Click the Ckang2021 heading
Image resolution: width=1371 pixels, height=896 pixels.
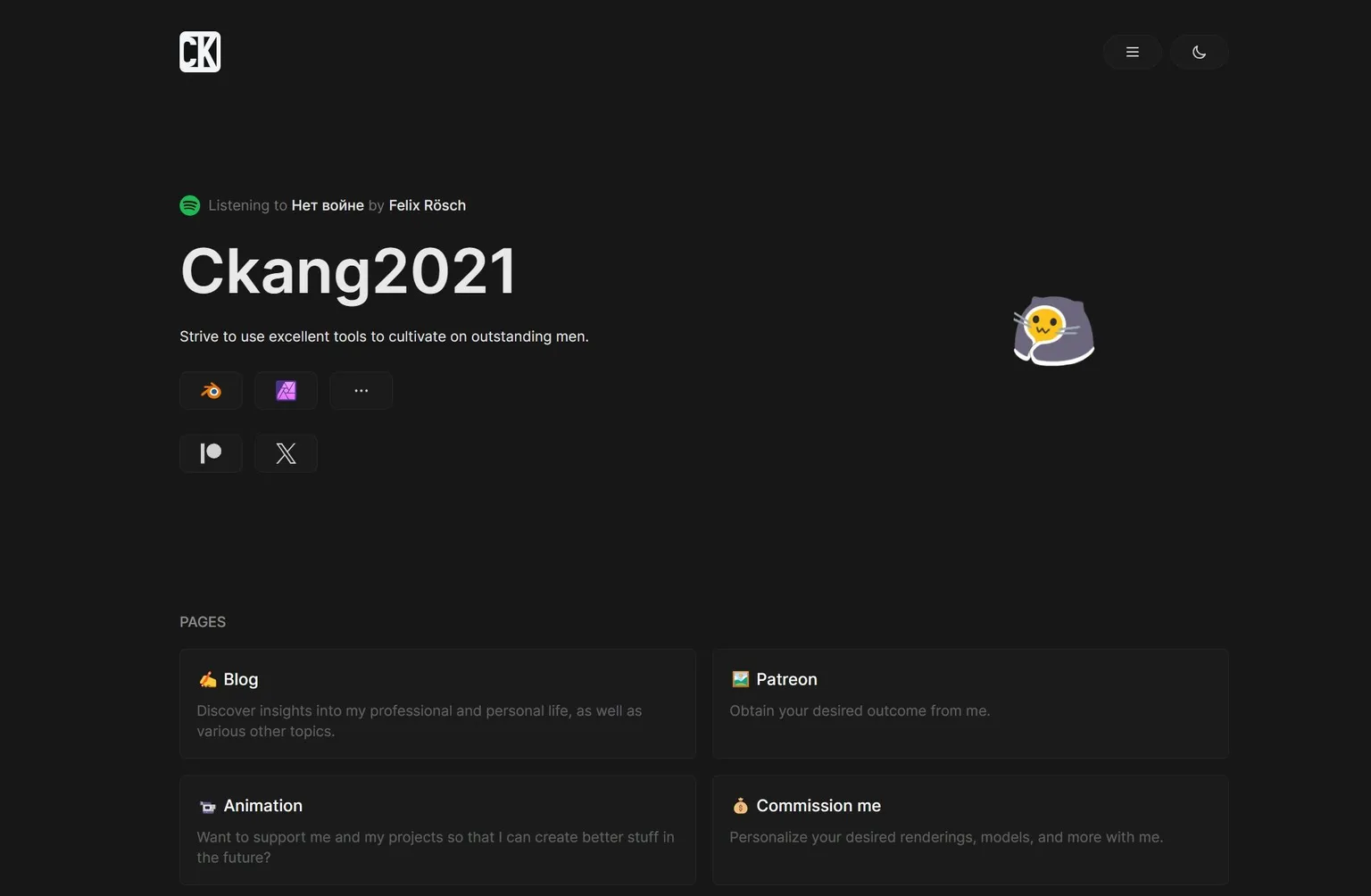coord(349,271)
